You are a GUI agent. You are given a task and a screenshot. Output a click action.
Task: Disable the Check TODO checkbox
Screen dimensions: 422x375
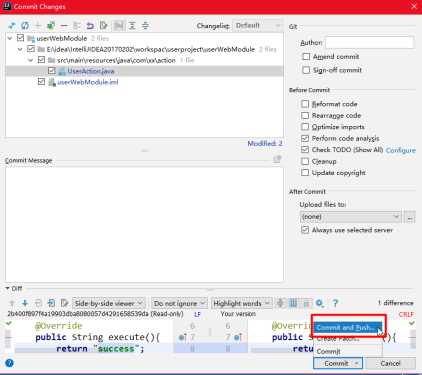coord(305,149)
